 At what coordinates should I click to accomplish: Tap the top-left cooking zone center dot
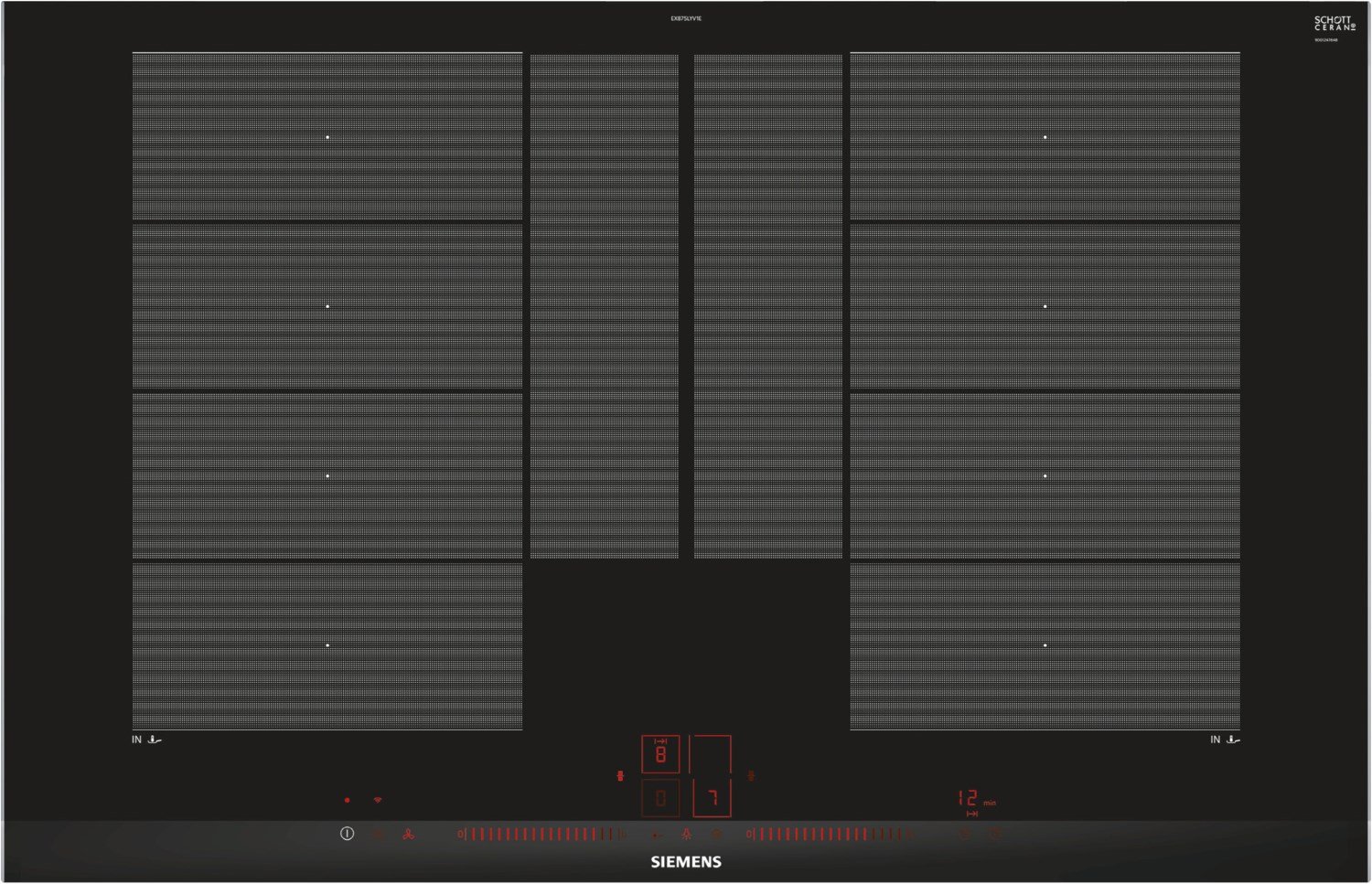[327, 137]
